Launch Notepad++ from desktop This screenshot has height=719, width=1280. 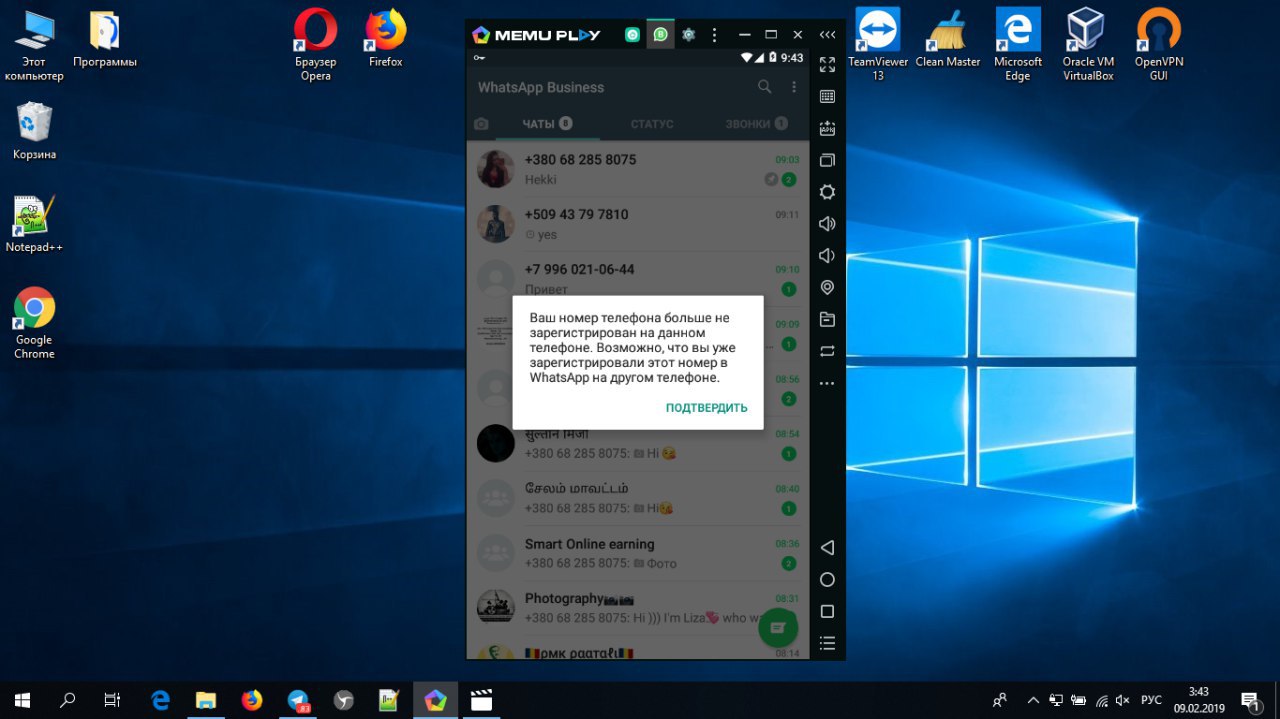(34, 224)
